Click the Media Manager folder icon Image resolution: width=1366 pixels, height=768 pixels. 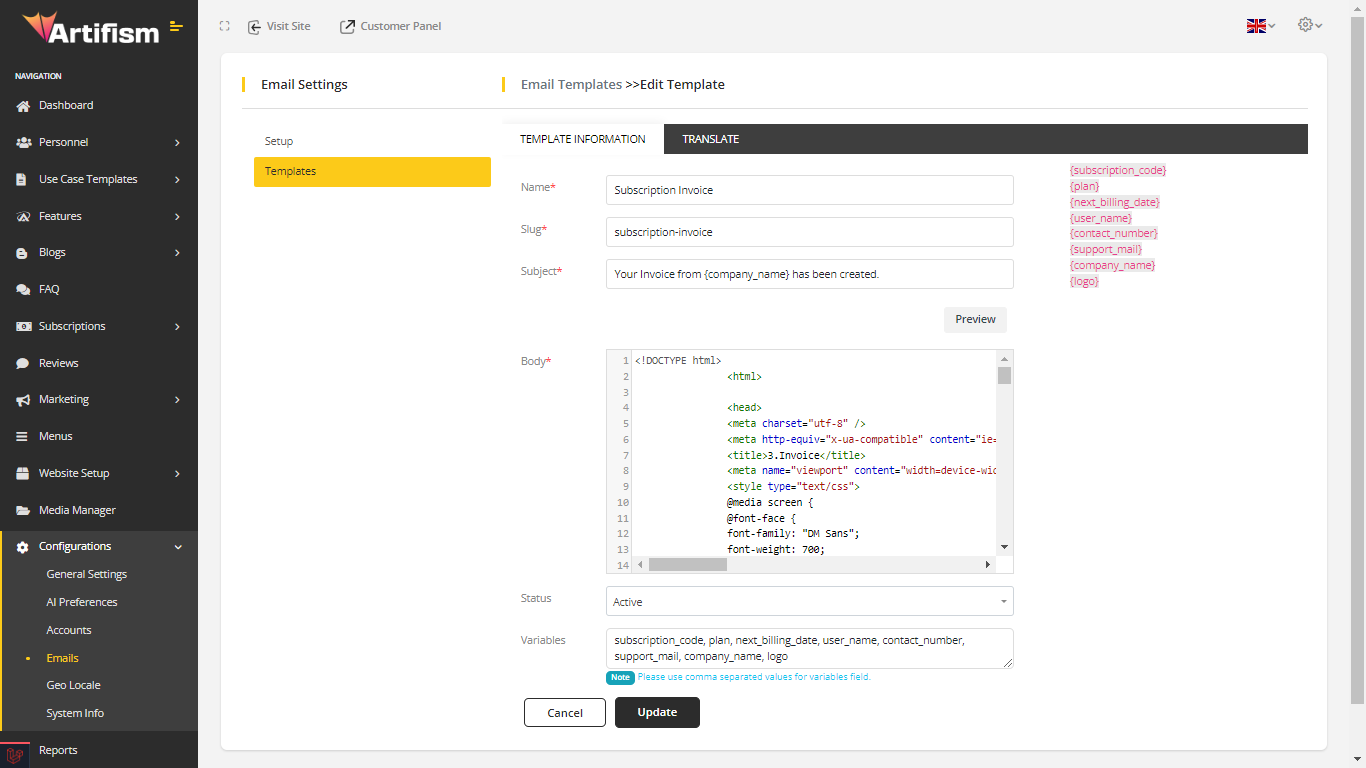[x=23, y=511]
